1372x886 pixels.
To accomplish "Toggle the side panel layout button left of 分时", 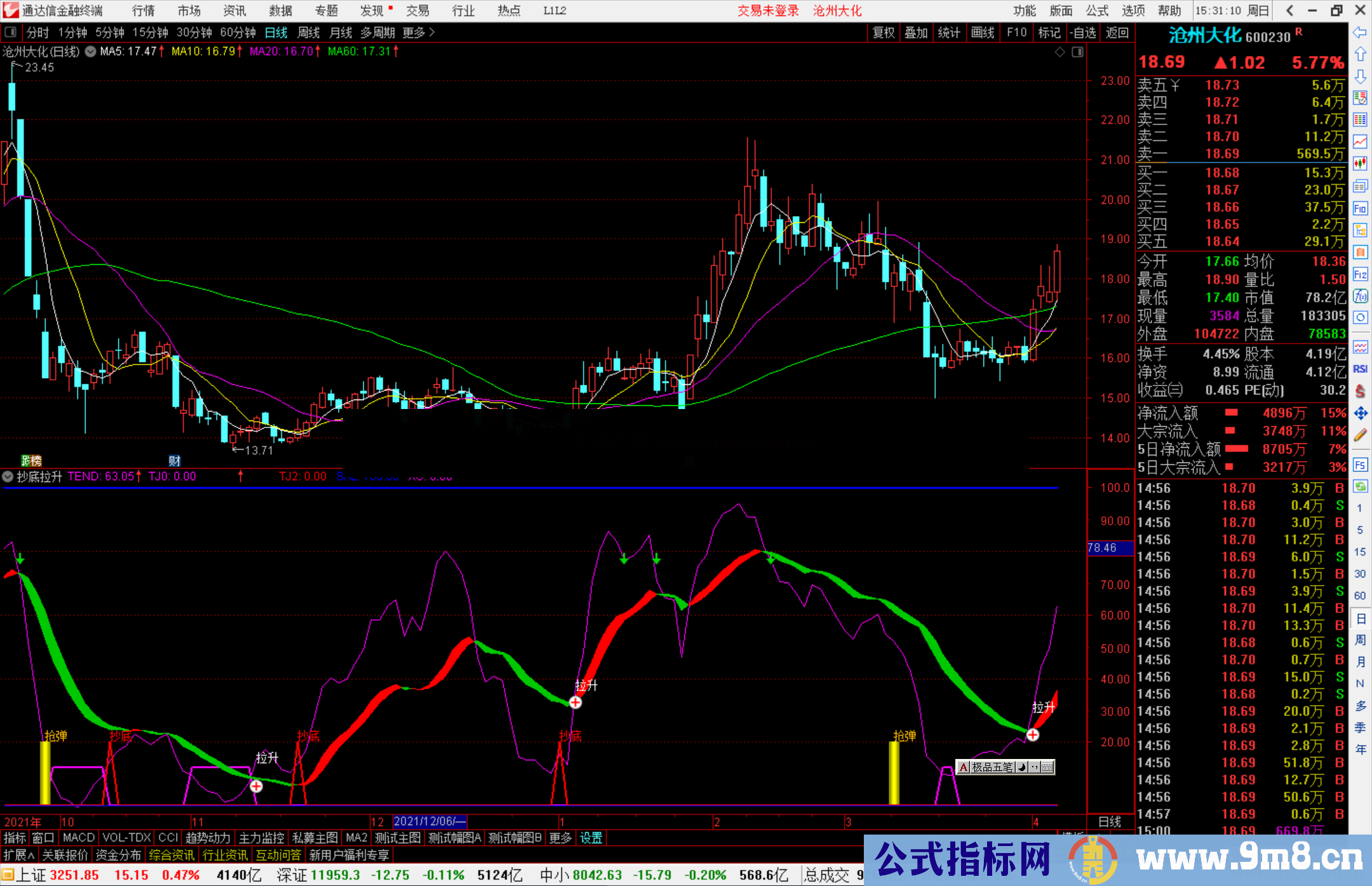I will point(11,32).
